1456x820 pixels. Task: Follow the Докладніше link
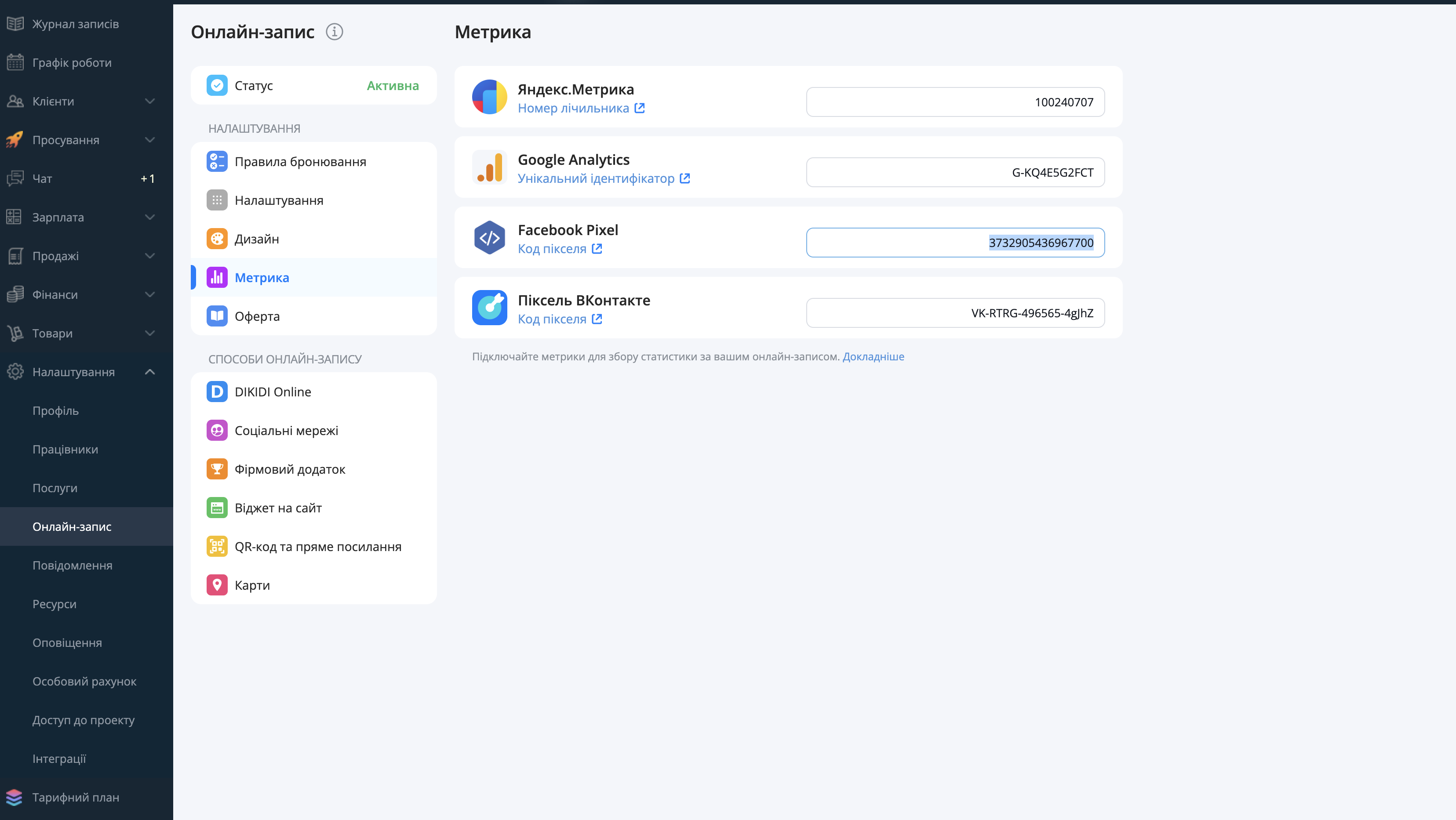(873, 356)
